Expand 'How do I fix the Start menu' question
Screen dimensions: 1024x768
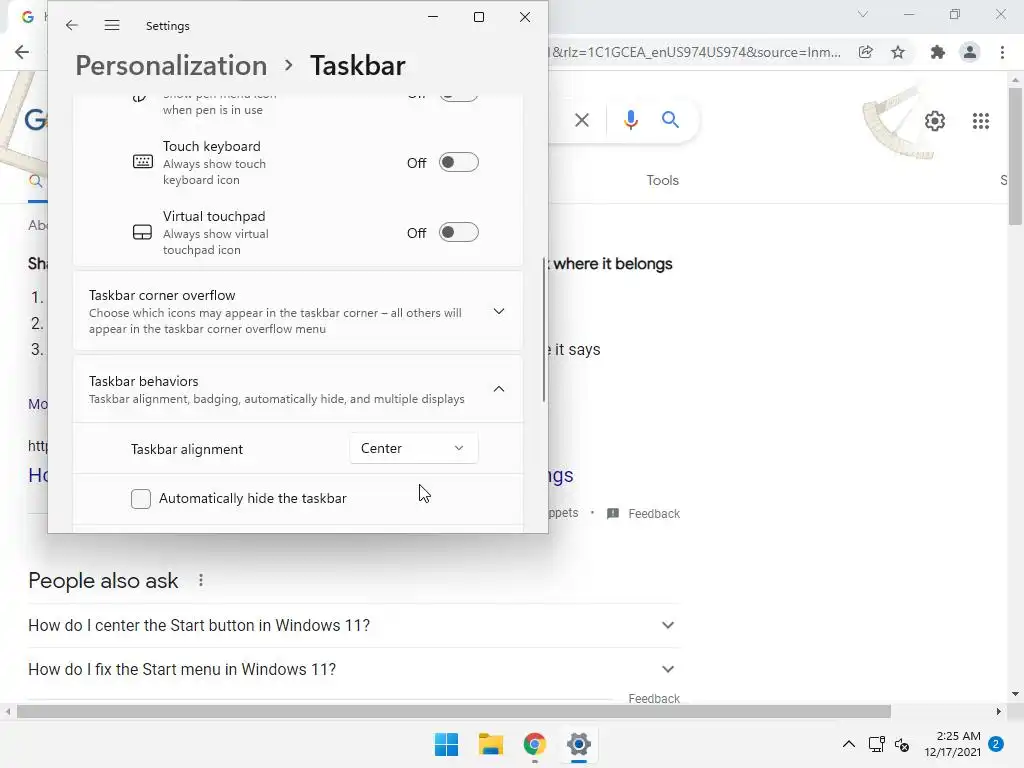354,669
